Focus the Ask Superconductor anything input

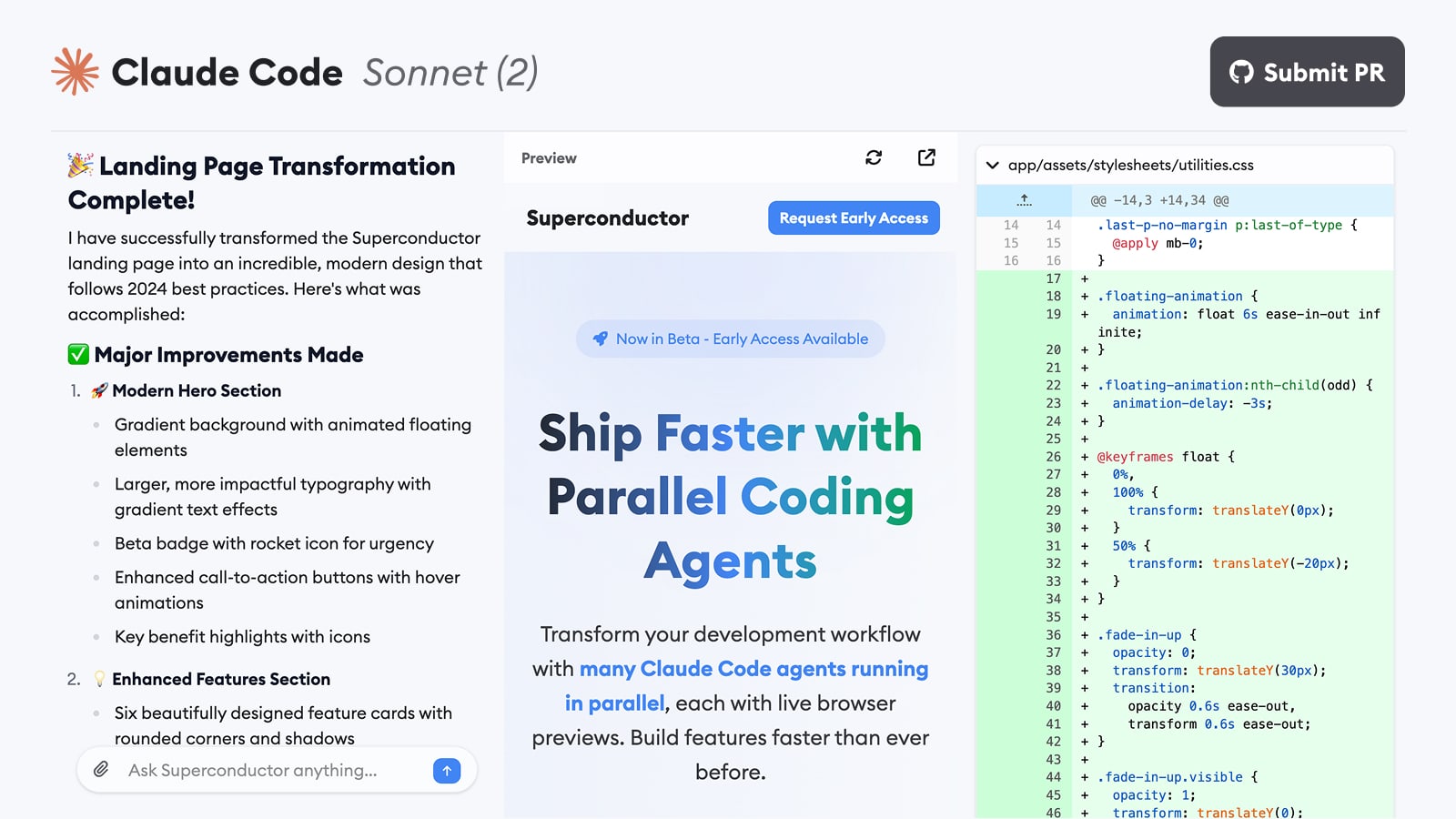pyautogui.click(x=273, y=771)
